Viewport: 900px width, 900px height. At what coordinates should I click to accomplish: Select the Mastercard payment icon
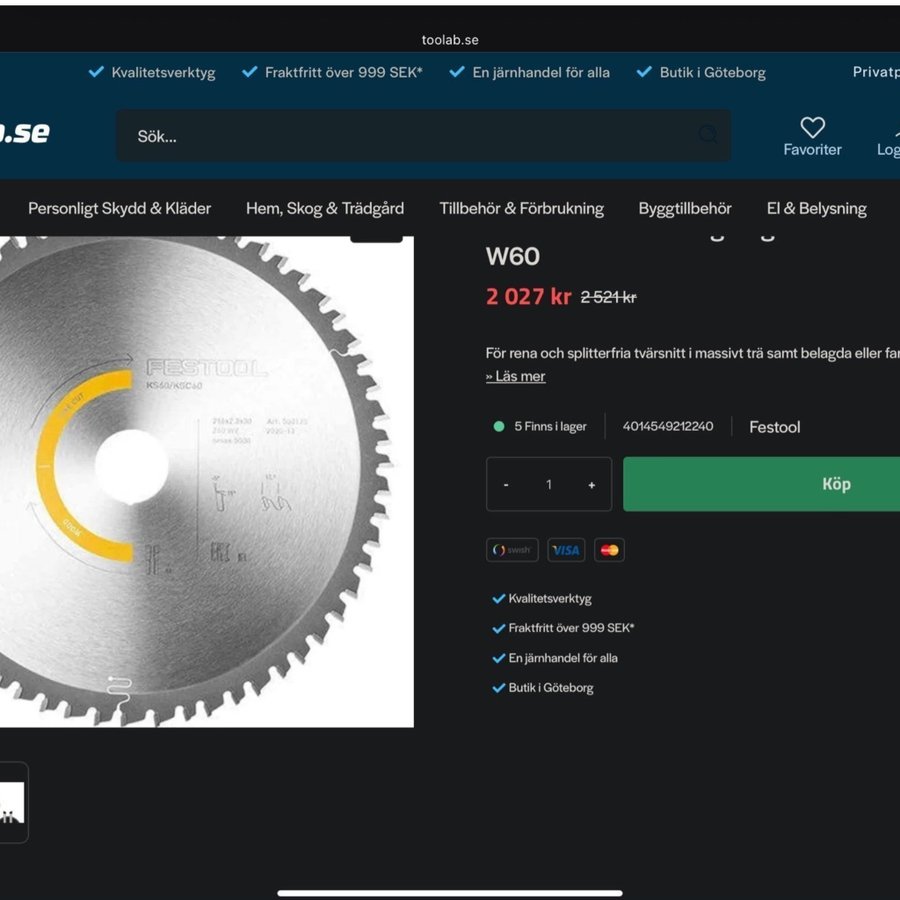609,550
